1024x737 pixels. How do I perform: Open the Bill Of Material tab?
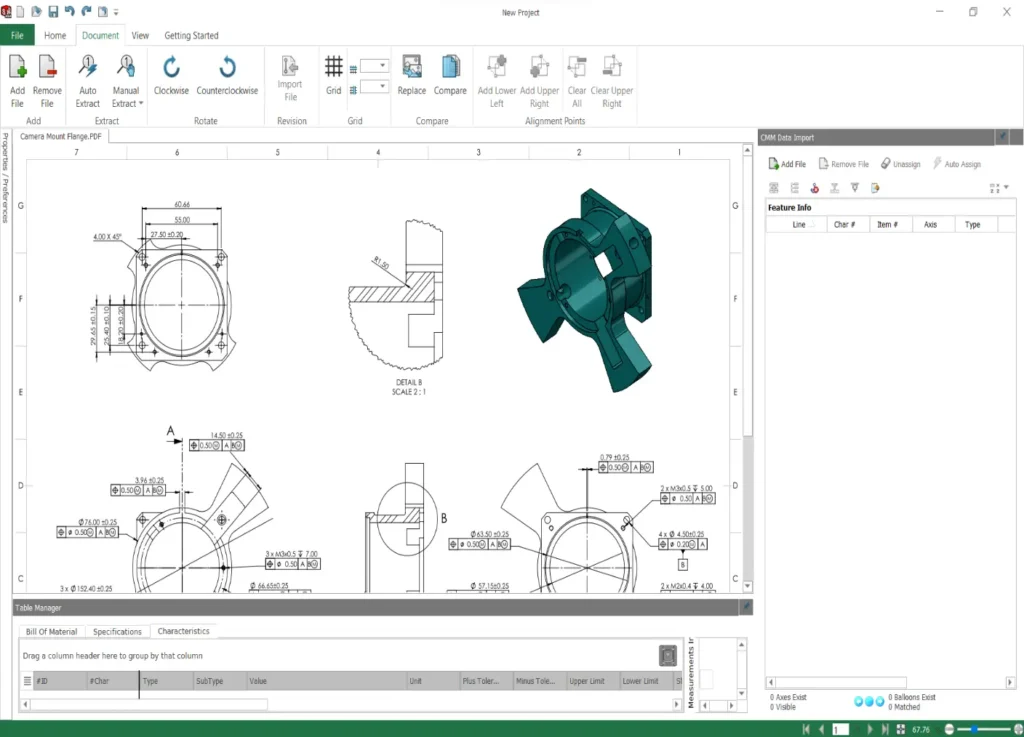(x=50, y=631)
